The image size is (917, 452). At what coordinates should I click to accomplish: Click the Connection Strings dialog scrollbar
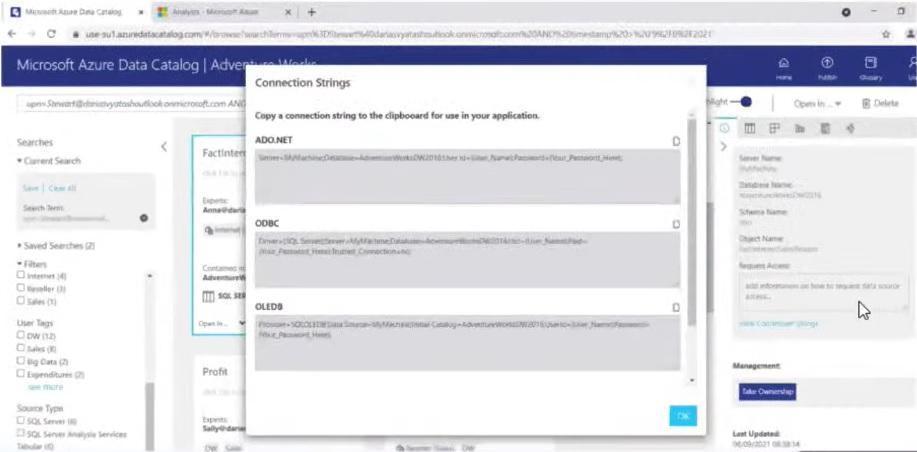coord(692,222)
